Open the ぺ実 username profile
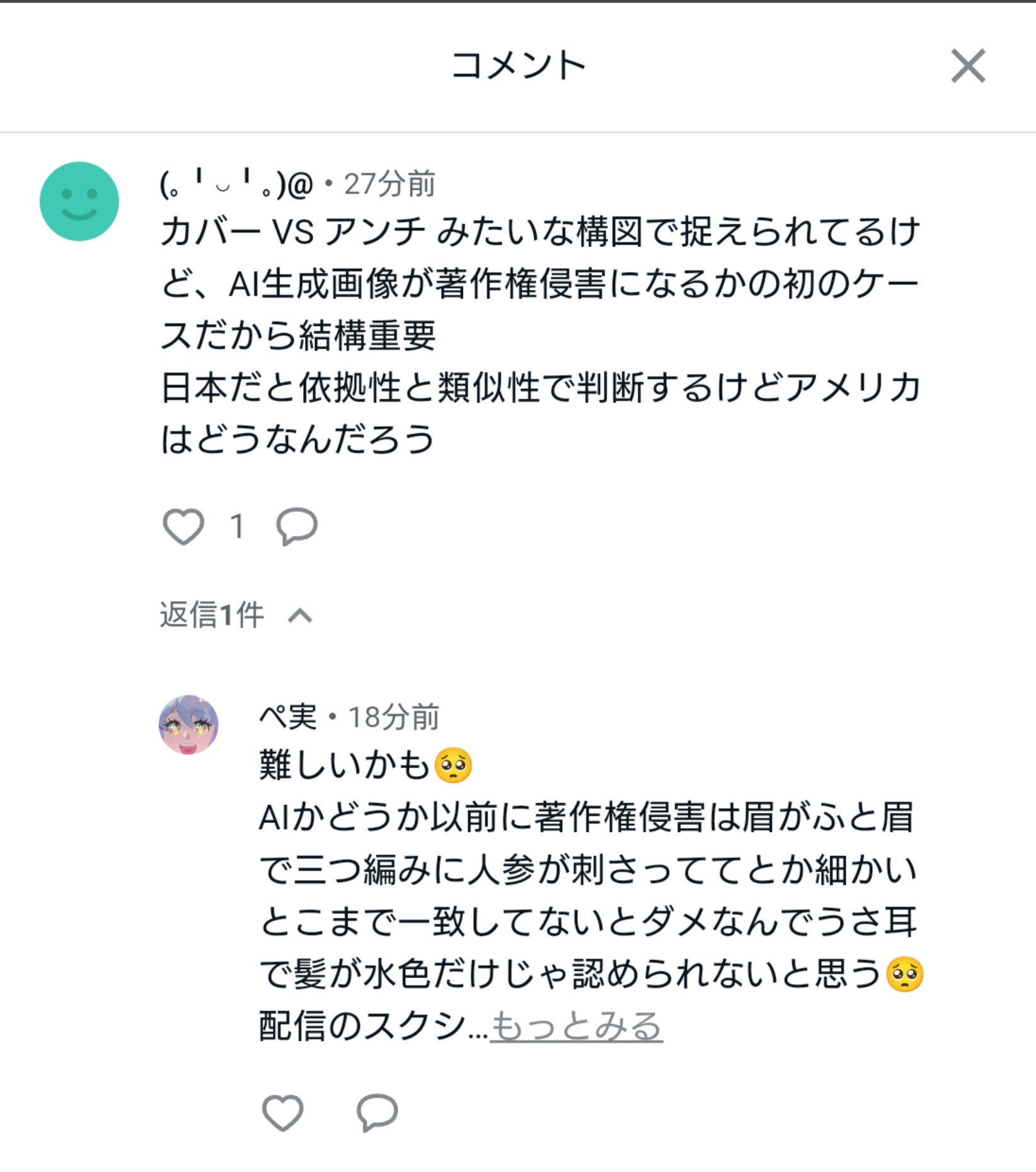Image resolution: width=1036 pixels, height=1172 pixels. point(288,717)
